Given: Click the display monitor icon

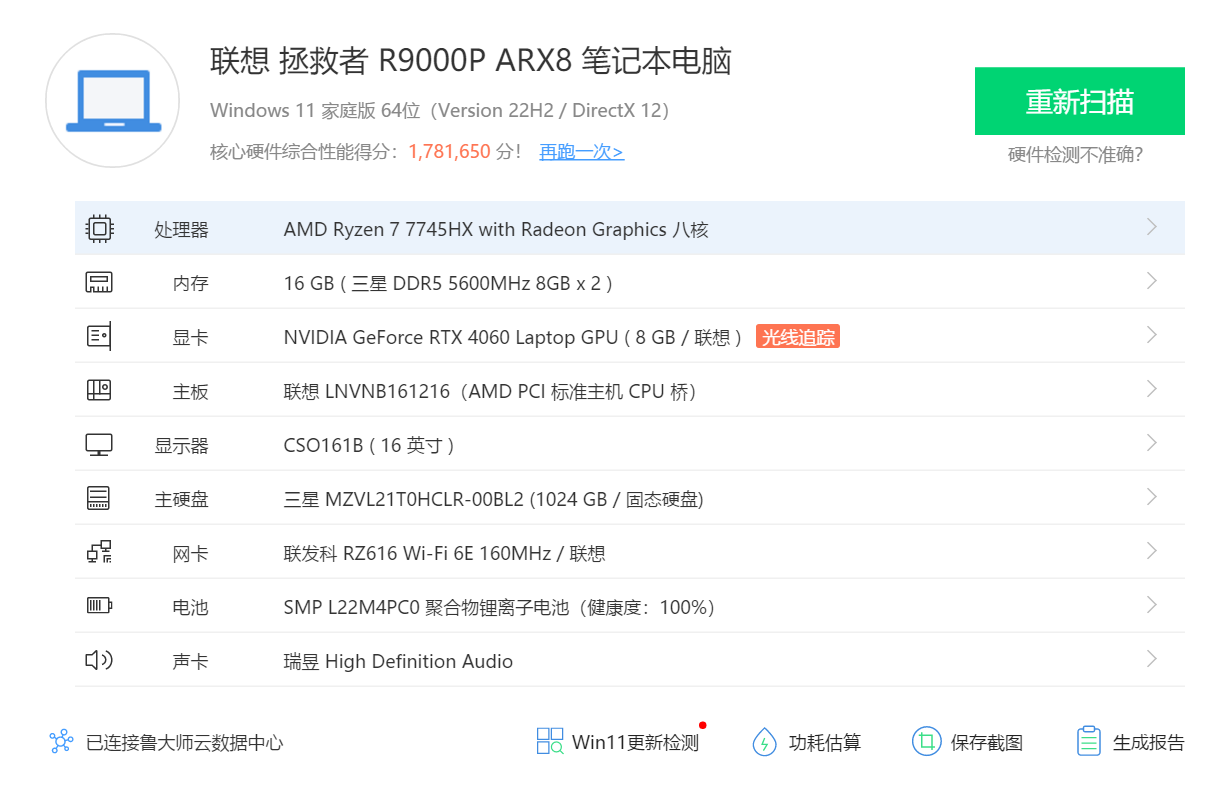Looking at the screenshot, I should (x=99, y=445).
